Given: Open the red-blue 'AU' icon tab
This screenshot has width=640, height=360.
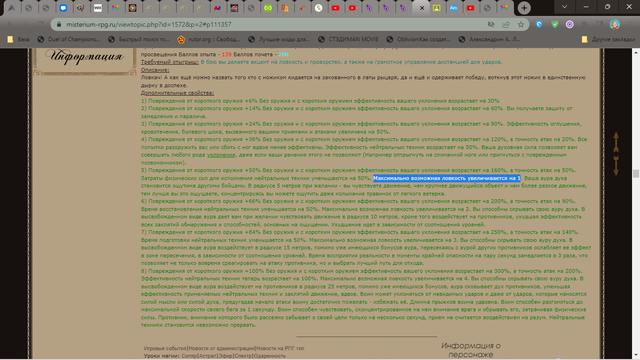Looking at the screenshot, I should tap(217, 8).
